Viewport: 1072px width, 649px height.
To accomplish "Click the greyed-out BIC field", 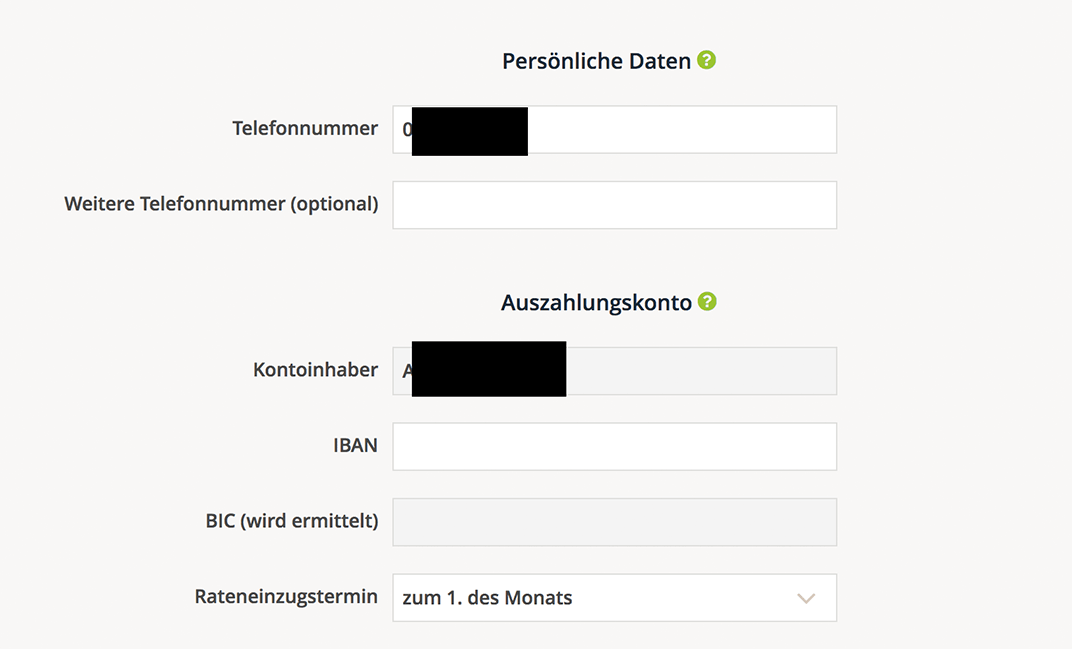I will pyautogui.click(x=615, y=522).
